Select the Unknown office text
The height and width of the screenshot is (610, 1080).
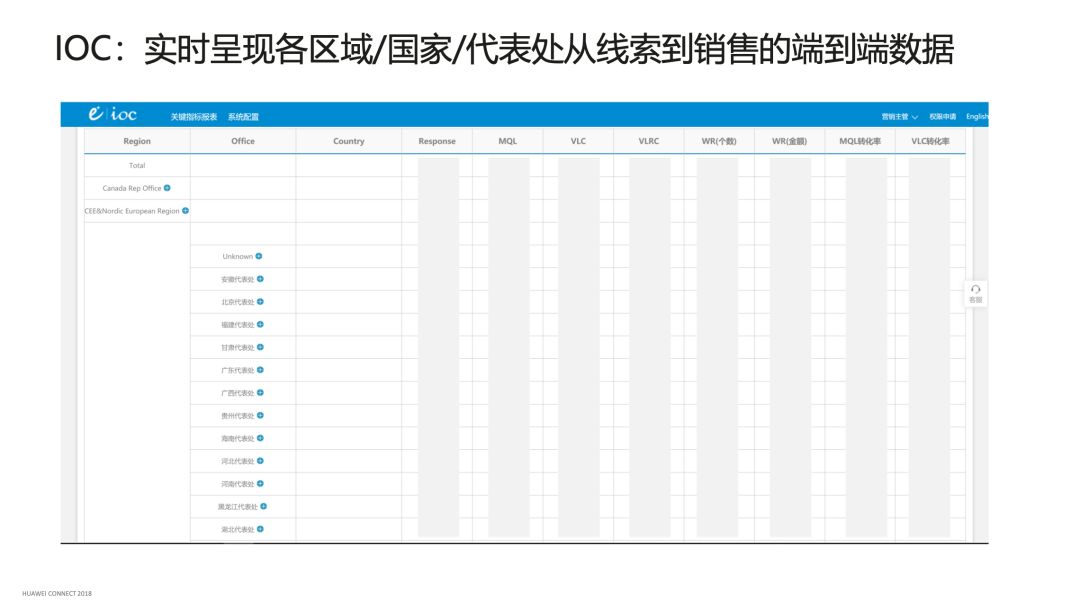pyautogui.click(x=238, y=256)
